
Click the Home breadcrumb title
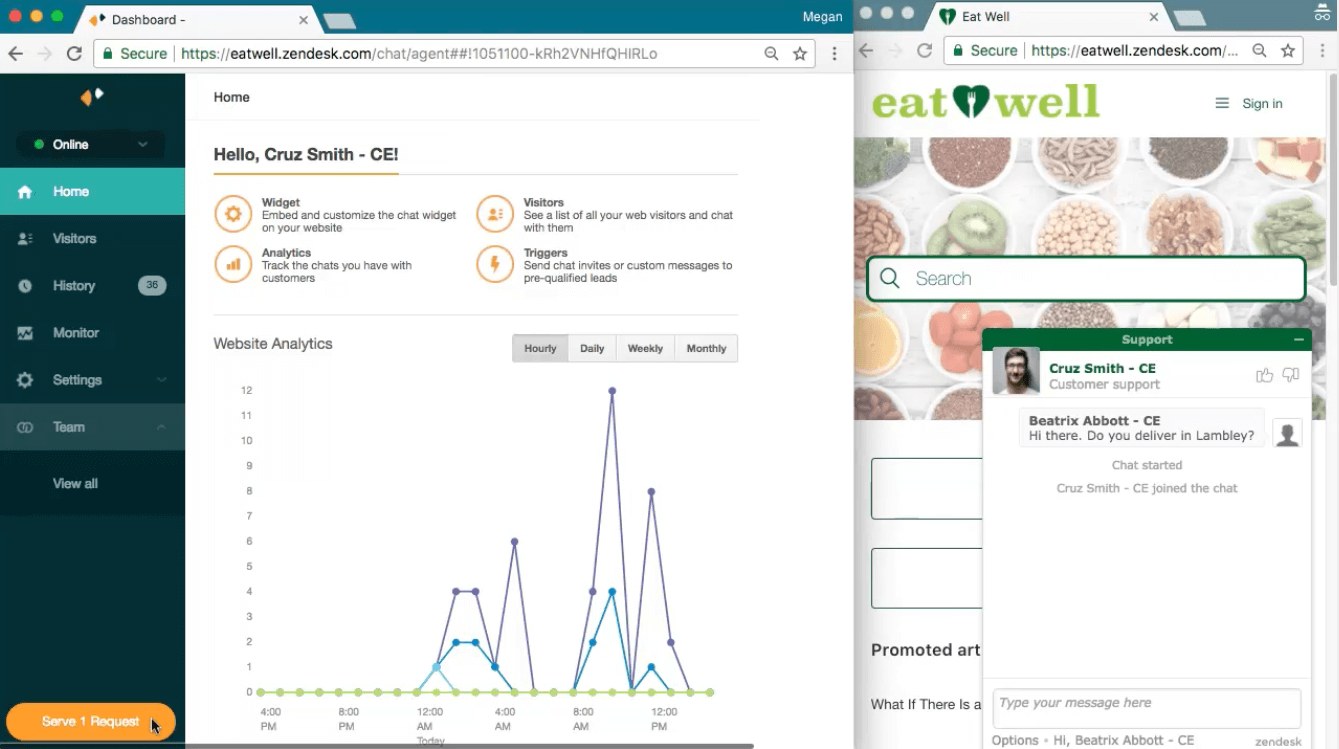(232, 98)
